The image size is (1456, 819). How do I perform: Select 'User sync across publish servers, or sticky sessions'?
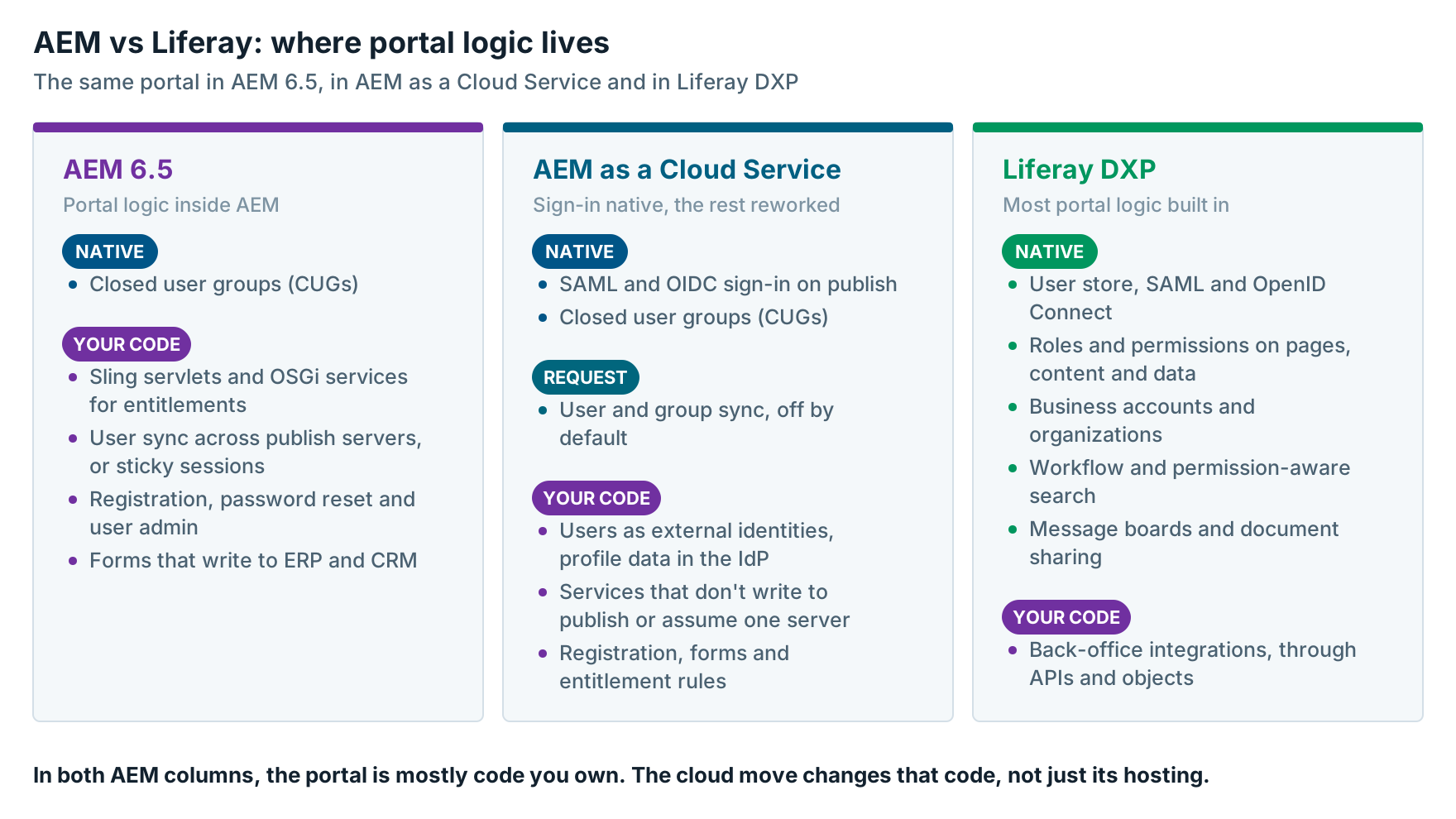(x=256, y=452)
